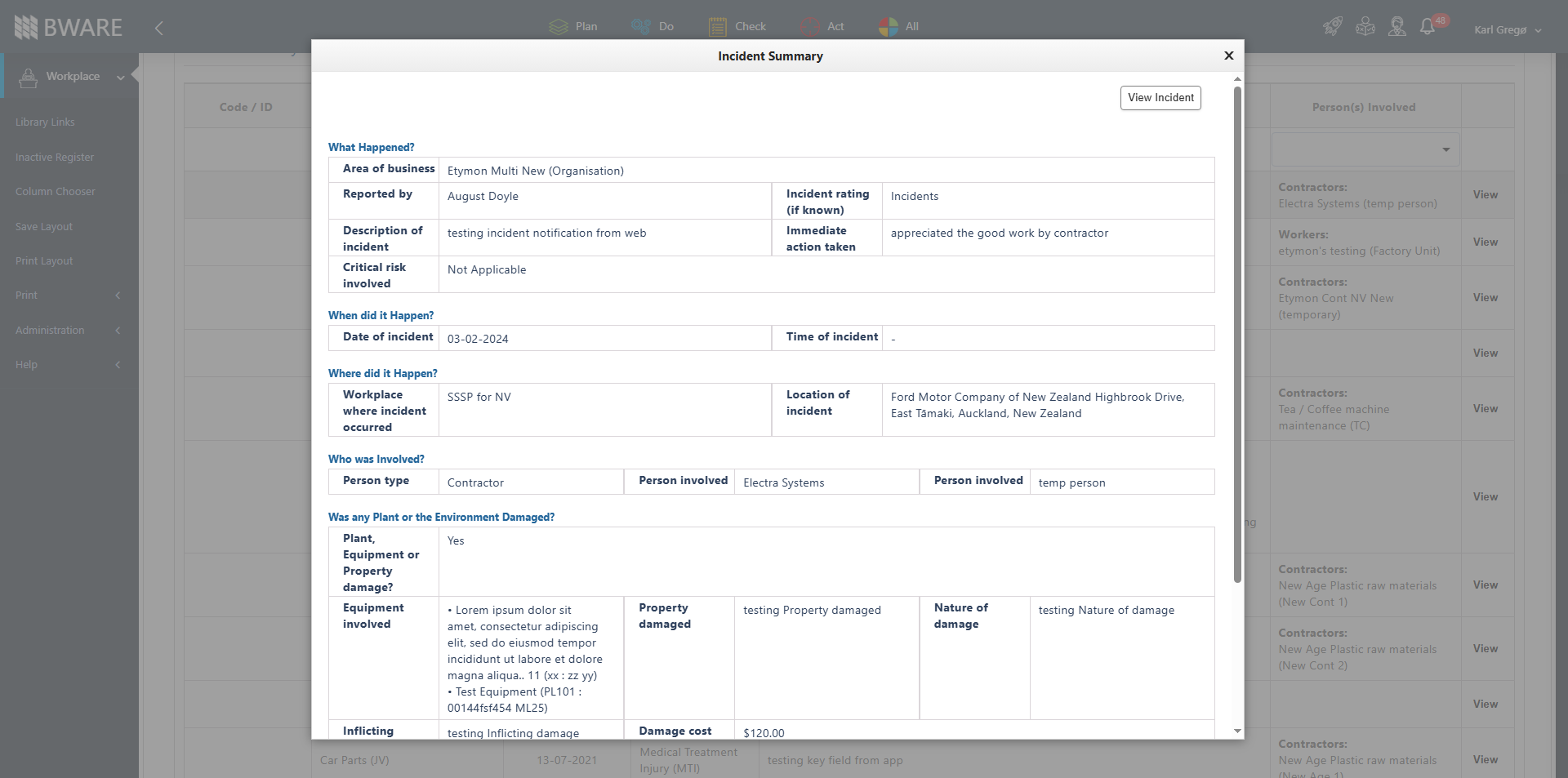Click the dialog vertical scrollbar thumb
The image size is (1568, 778).
point(1237,335)
